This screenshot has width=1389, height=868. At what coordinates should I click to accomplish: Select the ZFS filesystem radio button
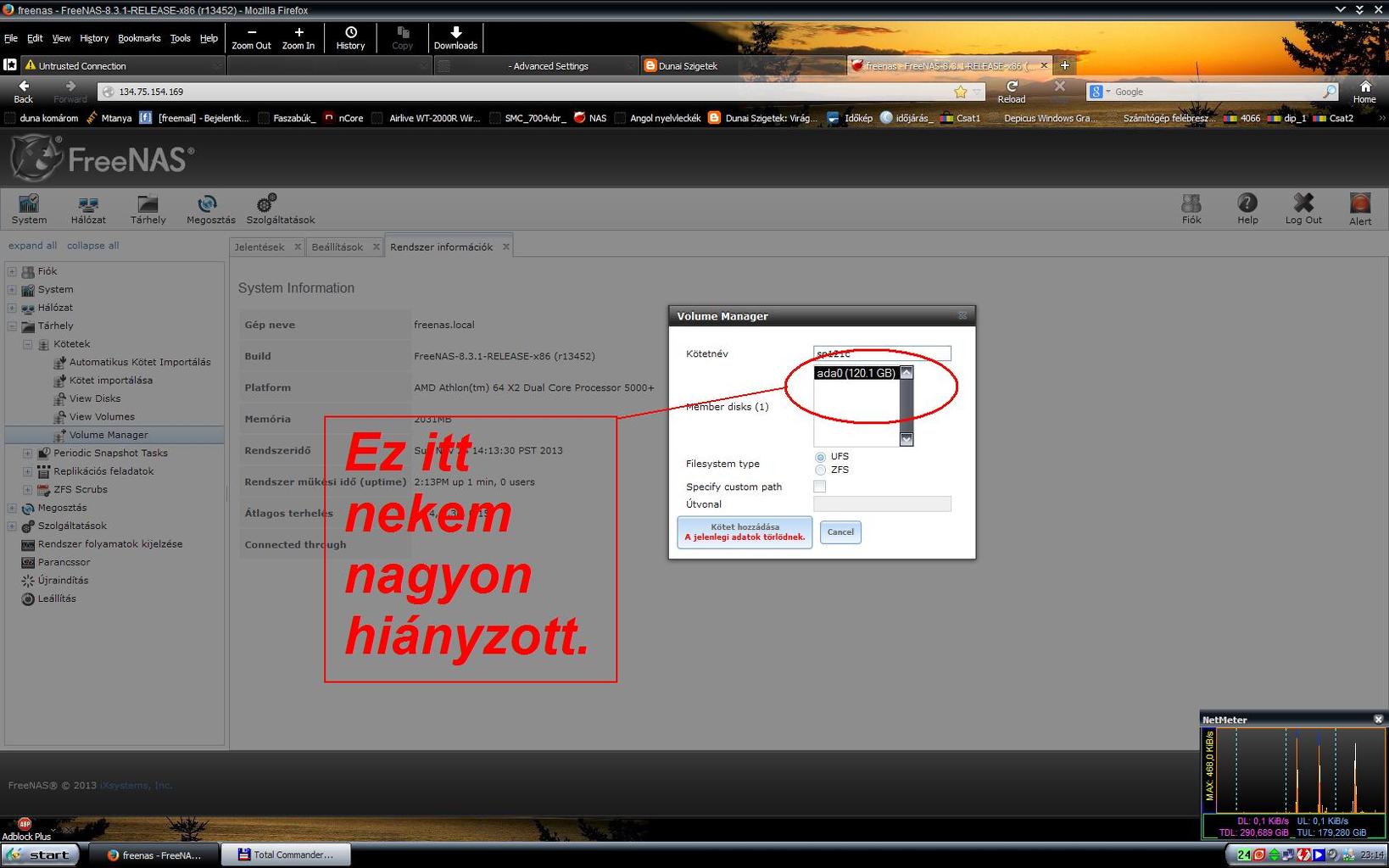[820, 470]
